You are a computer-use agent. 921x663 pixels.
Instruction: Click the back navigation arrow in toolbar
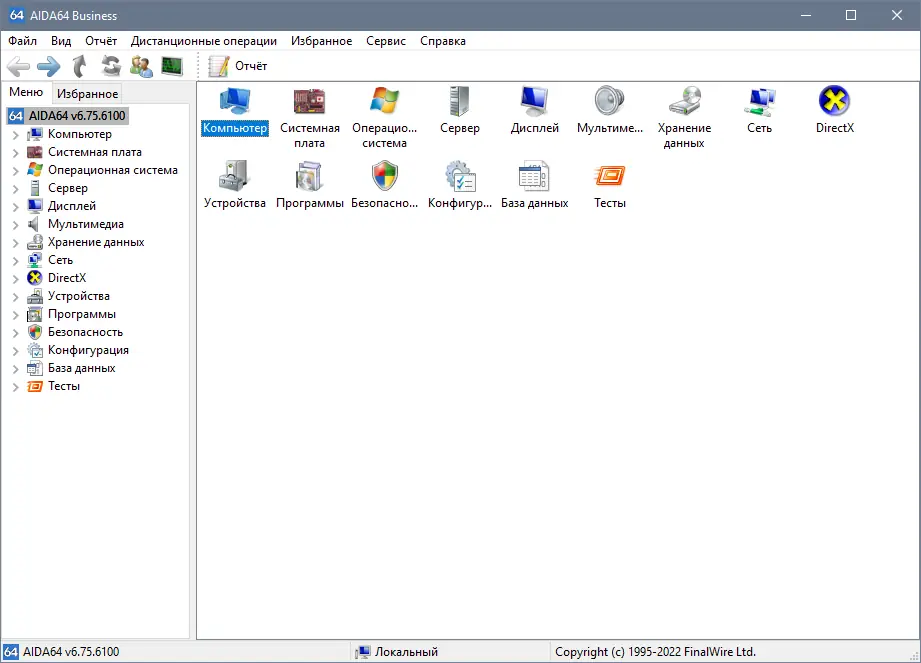pyautogui.click(x=19, y=66)
